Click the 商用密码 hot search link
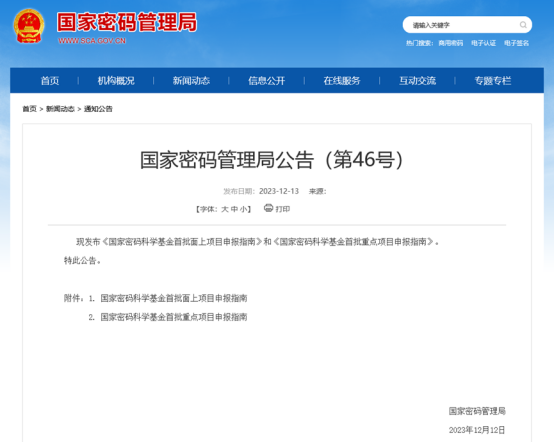 [450, 43]
